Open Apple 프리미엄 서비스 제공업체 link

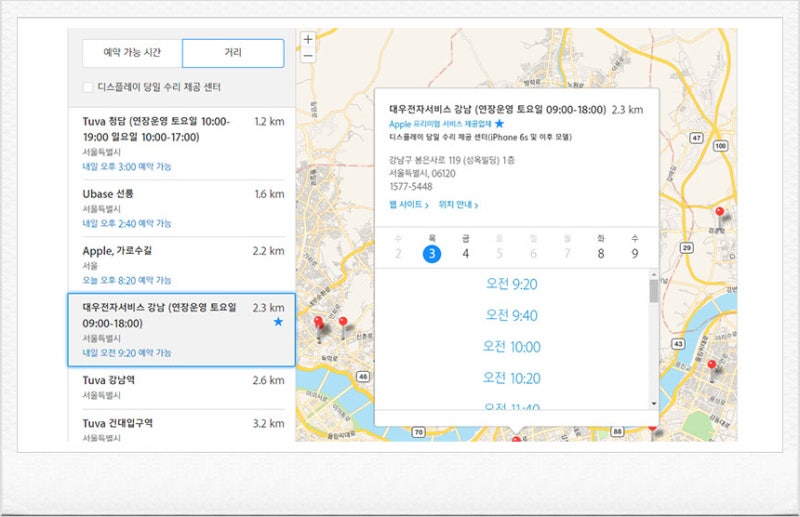point(440,124)
